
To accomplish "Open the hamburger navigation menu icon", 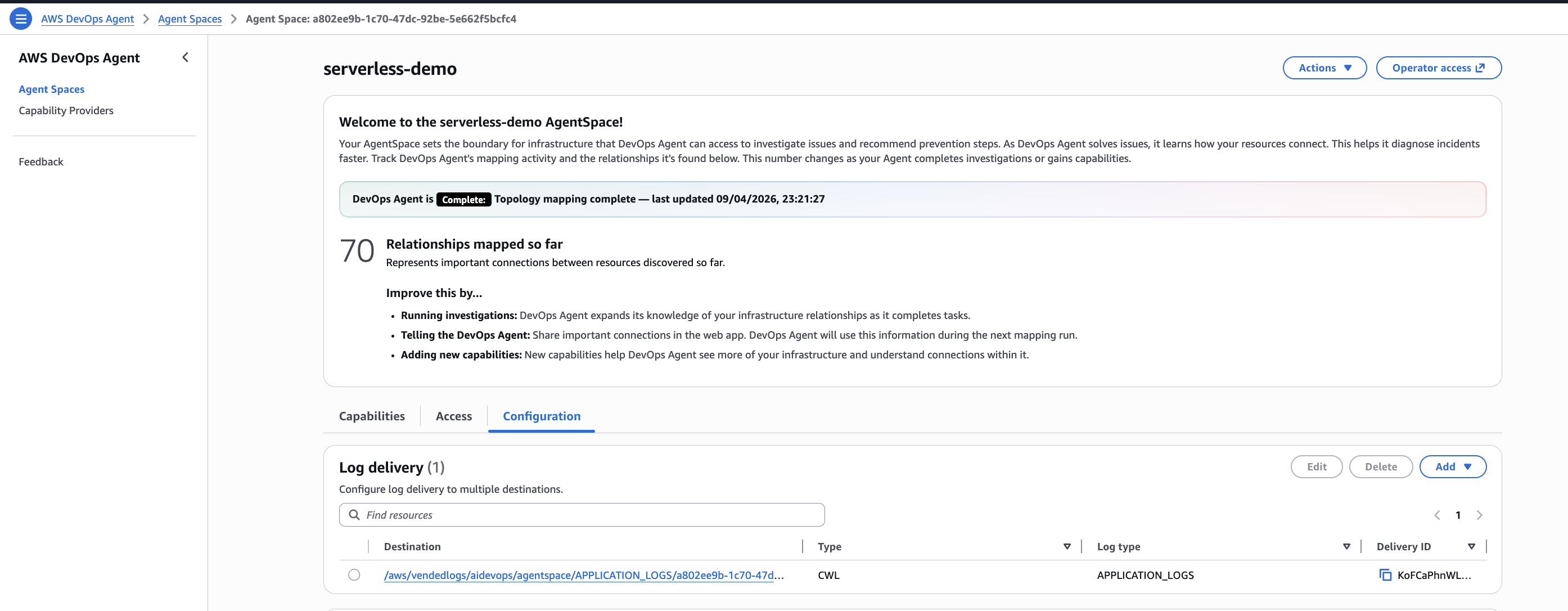I will pyautogui.click(x=21, y=19).
